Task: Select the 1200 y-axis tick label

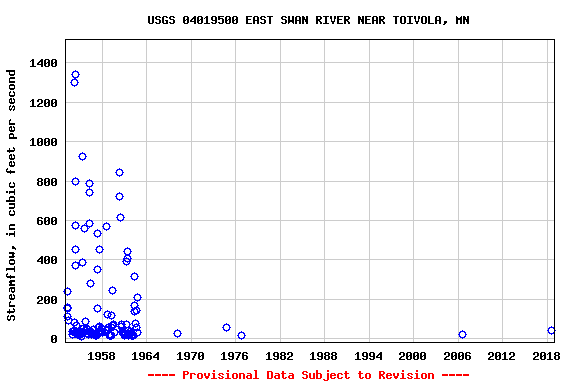Action: click(x=43, y=103)
